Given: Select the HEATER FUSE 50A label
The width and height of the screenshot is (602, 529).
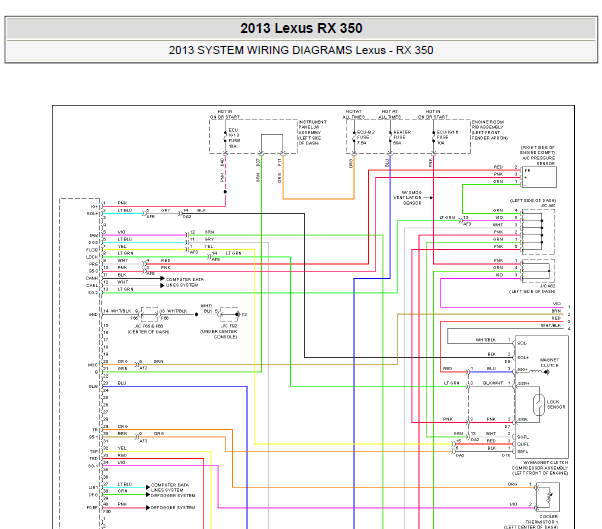Looking at the screenshot, I should coord(402,137).
